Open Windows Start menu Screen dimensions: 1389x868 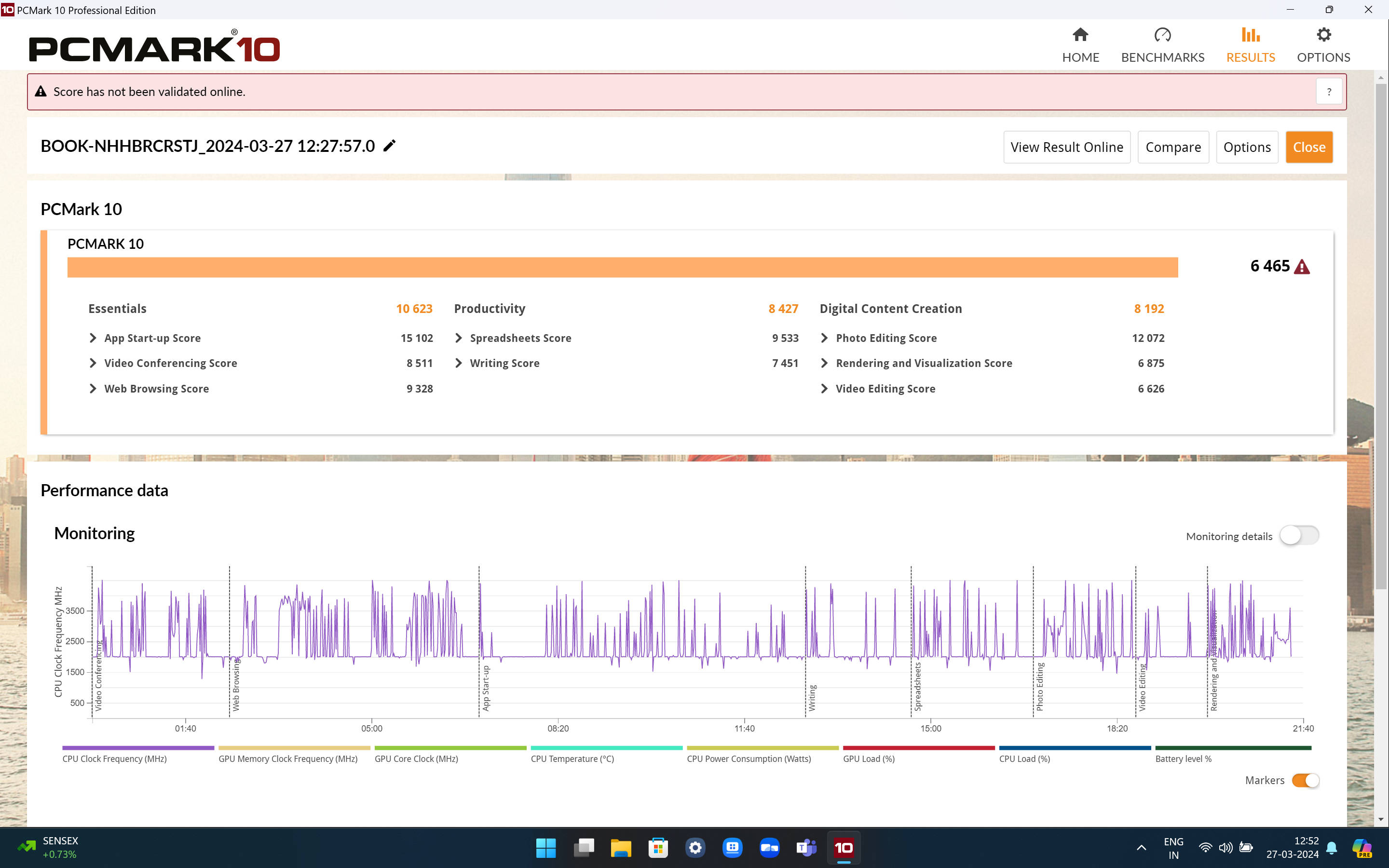[546, 847]
